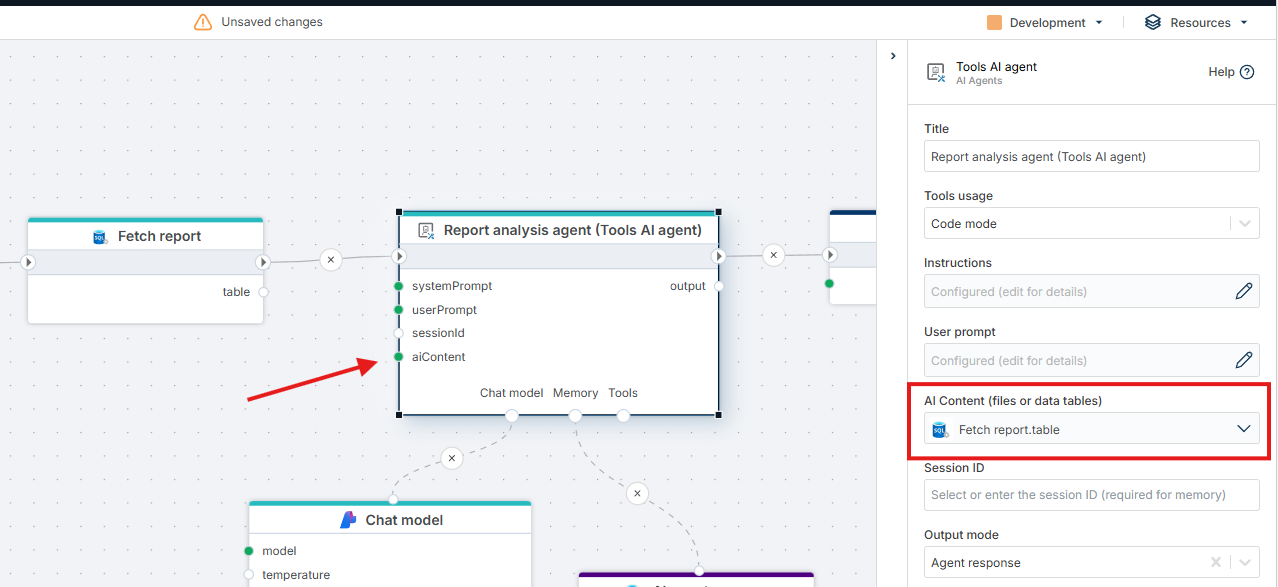Open the Output mode dropdown arrow
This screenshot has height=587, width=1278.
(x=1245, y=563)
